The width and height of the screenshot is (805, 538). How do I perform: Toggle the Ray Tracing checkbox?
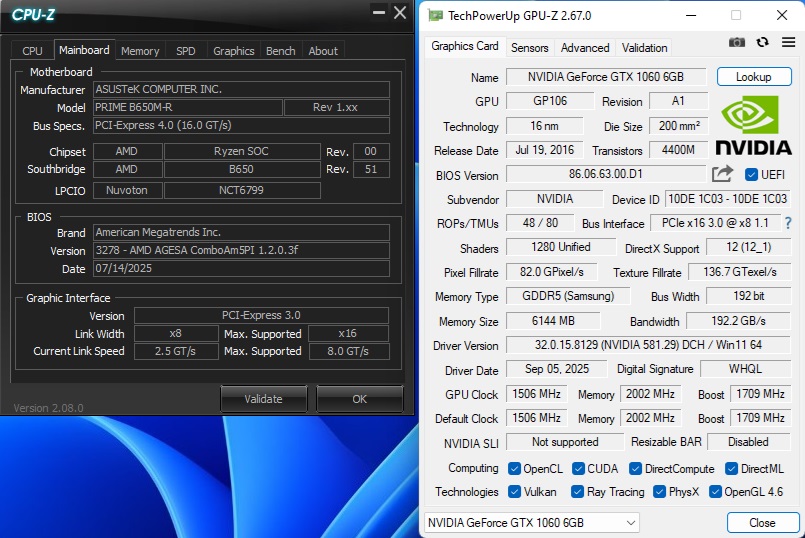(x=578, y=491)
